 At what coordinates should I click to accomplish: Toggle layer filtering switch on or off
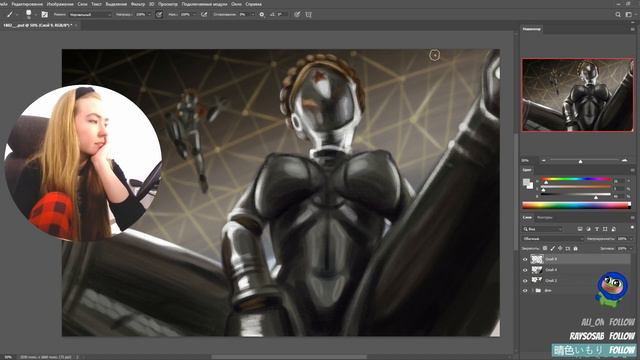tap(632, 227)
